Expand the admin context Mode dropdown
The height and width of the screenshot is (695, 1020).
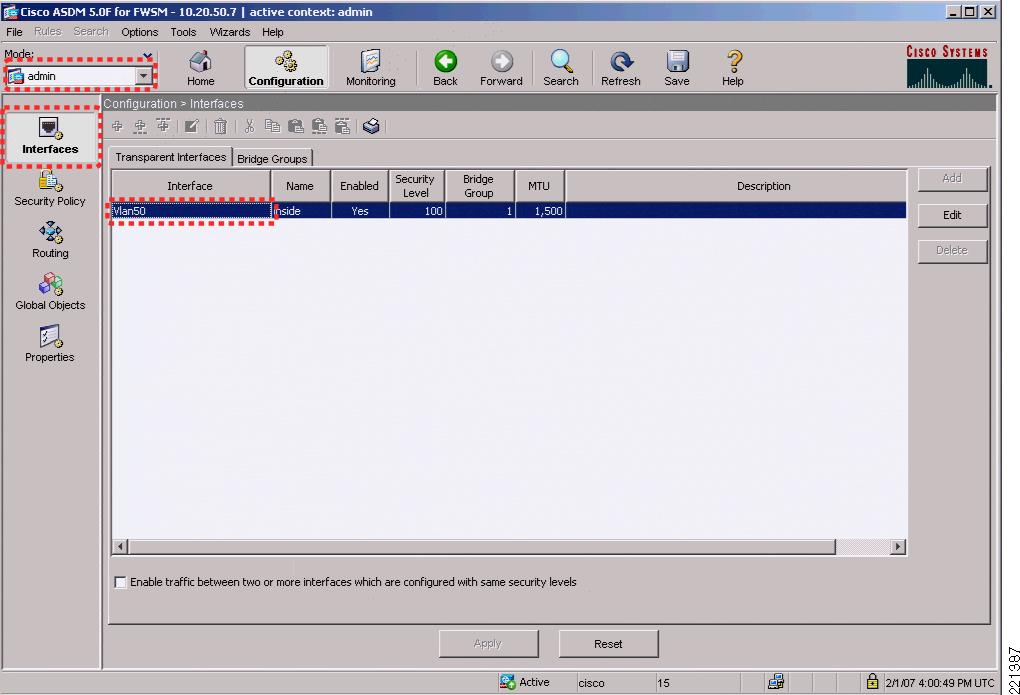(143, 76)
